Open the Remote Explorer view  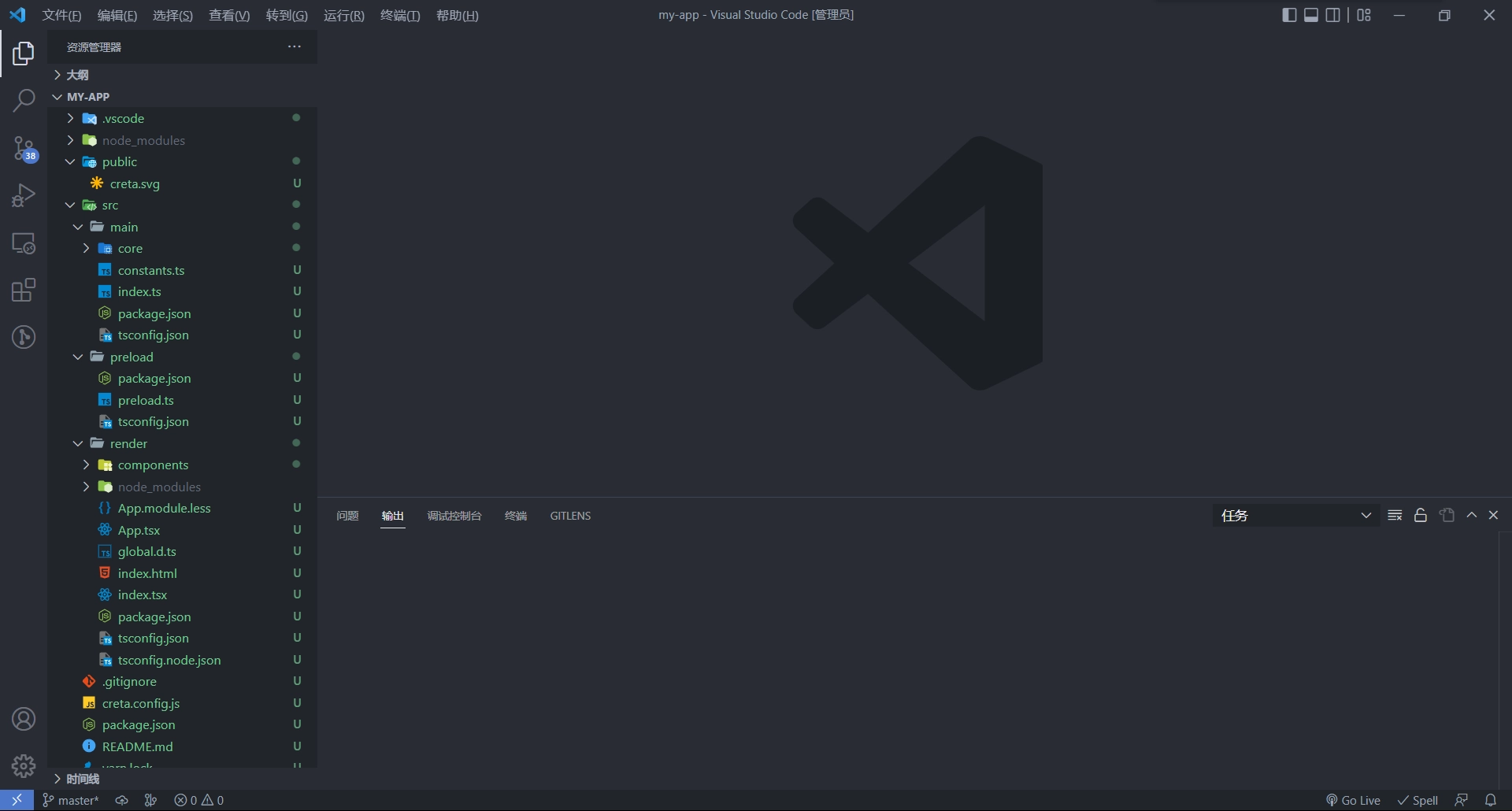tap(24, 243)
